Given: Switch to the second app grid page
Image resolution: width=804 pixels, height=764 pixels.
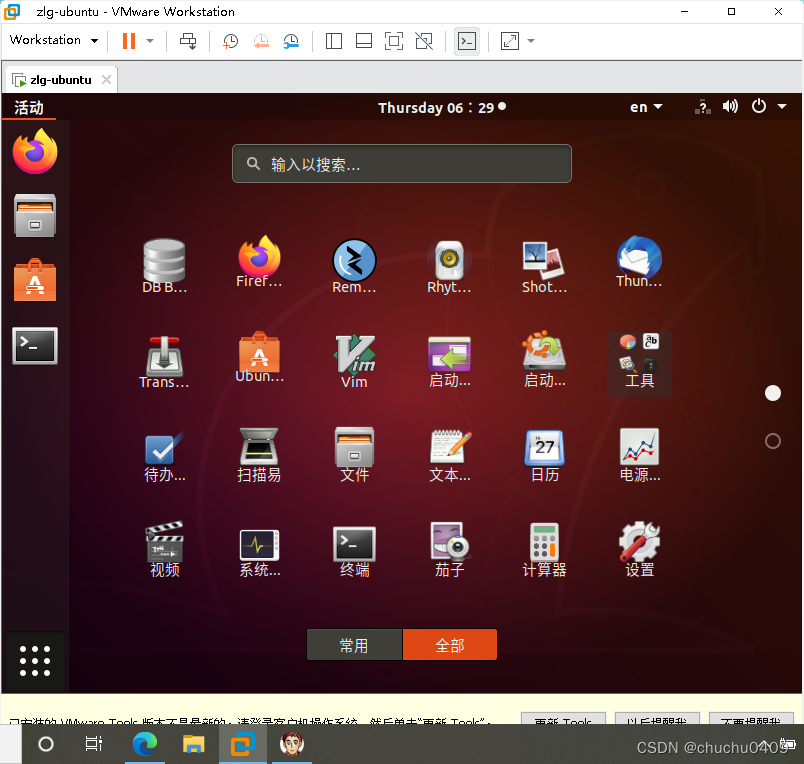Looking at the screenshot, I should (x=773, y=441).
